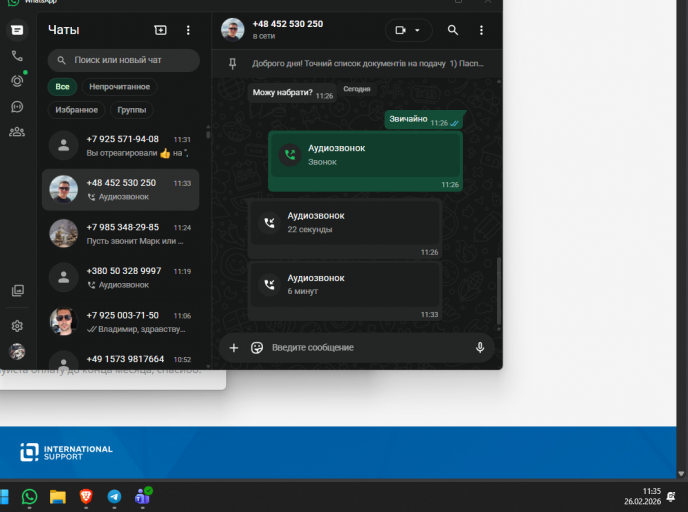Open the Calls section in the sidebar
The height and width of the screenshot is (512, 688).
pos(17,56)
